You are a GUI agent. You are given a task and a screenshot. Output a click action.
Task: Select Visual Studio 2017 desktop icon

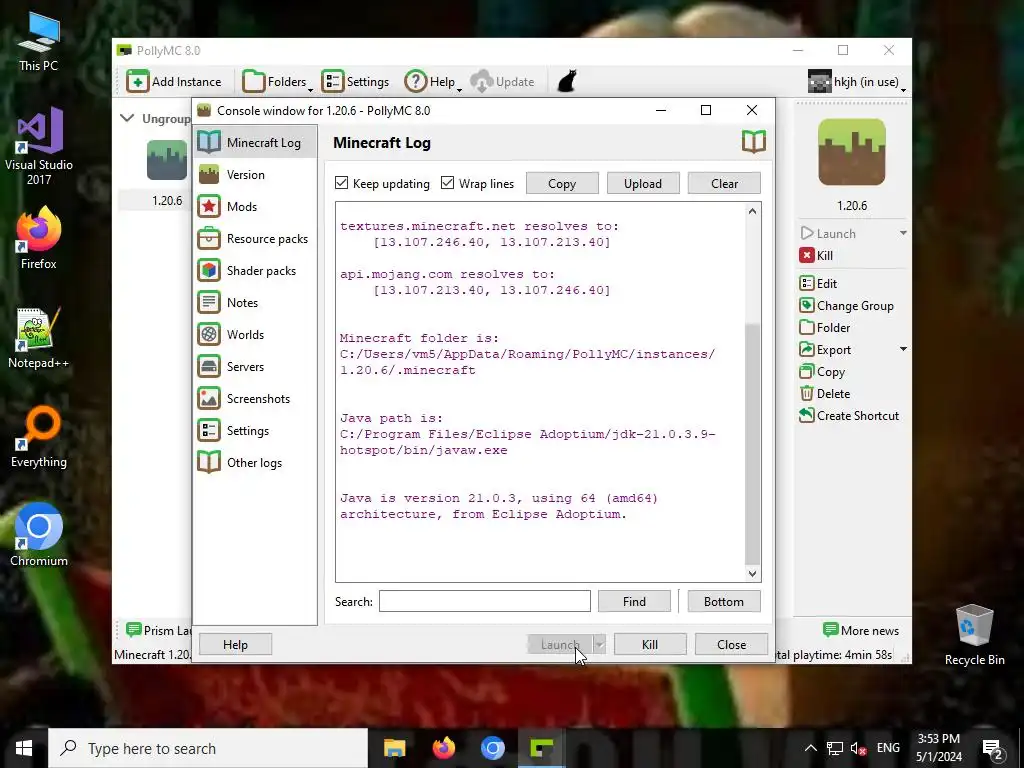[39, 146]
